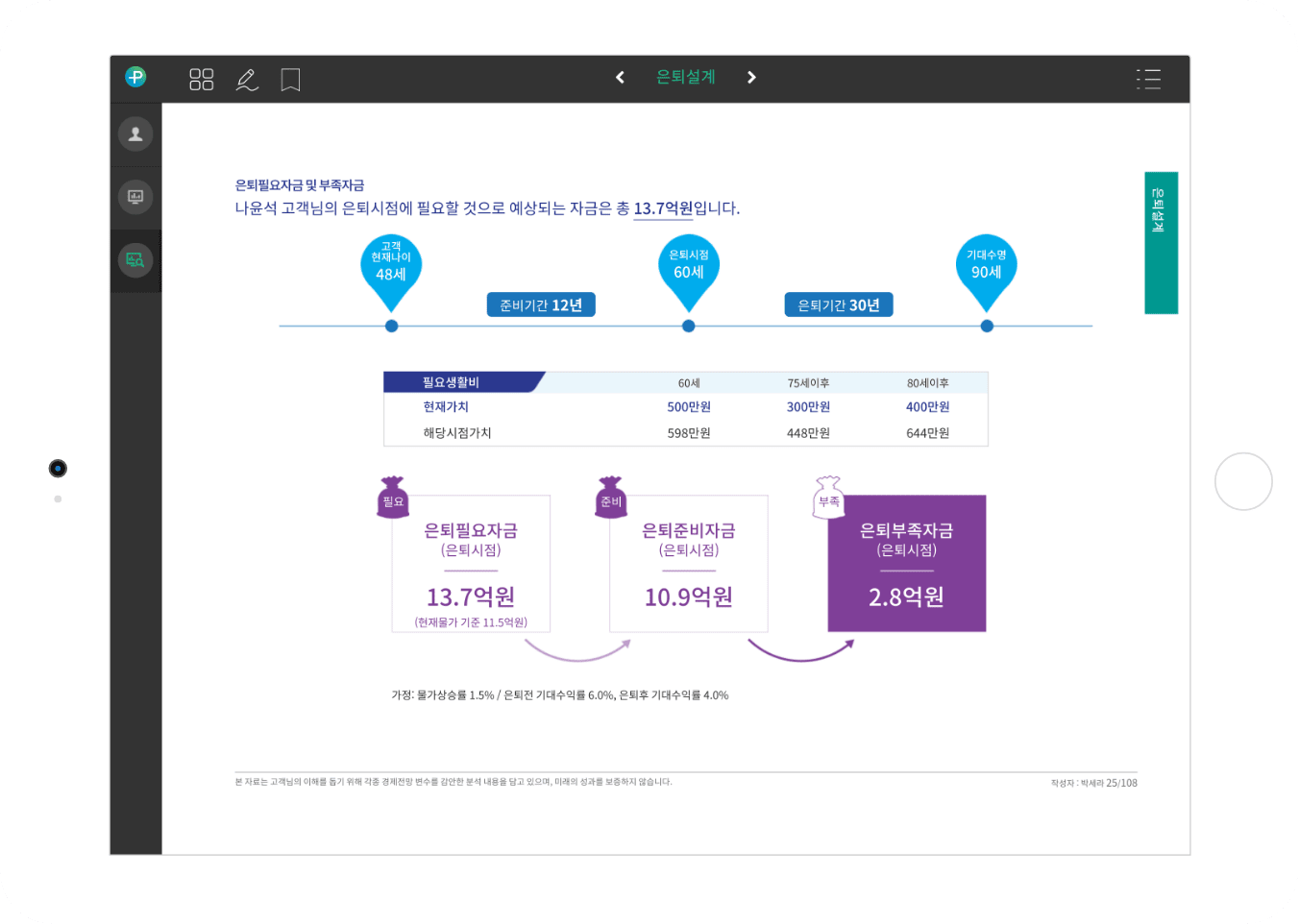Select the teal 은퇴설계 side tab

[x=1161, y=242]
